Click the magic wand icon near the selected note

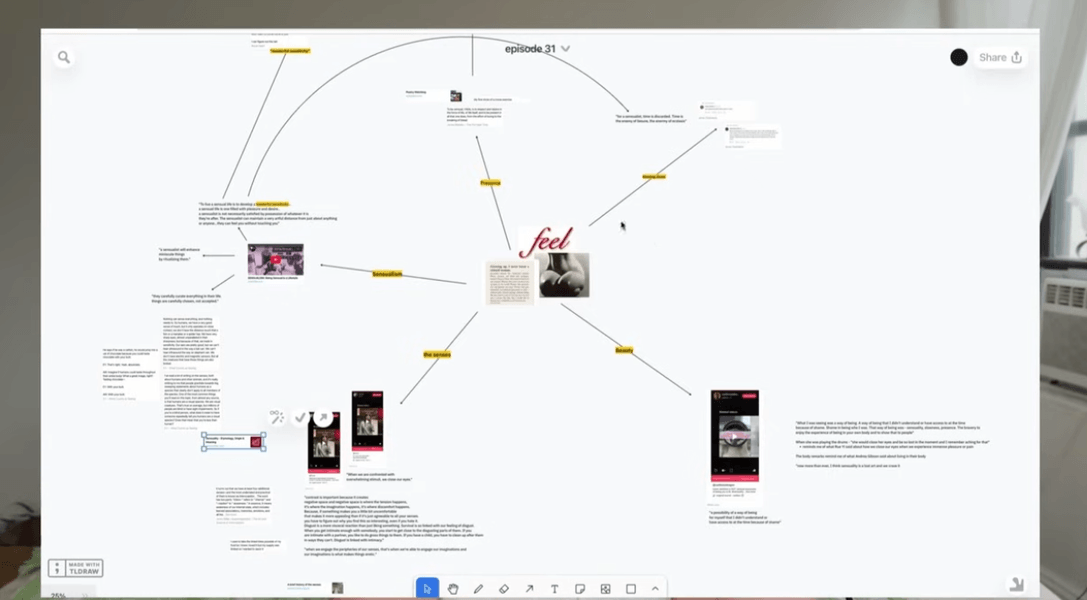[278, 417]
